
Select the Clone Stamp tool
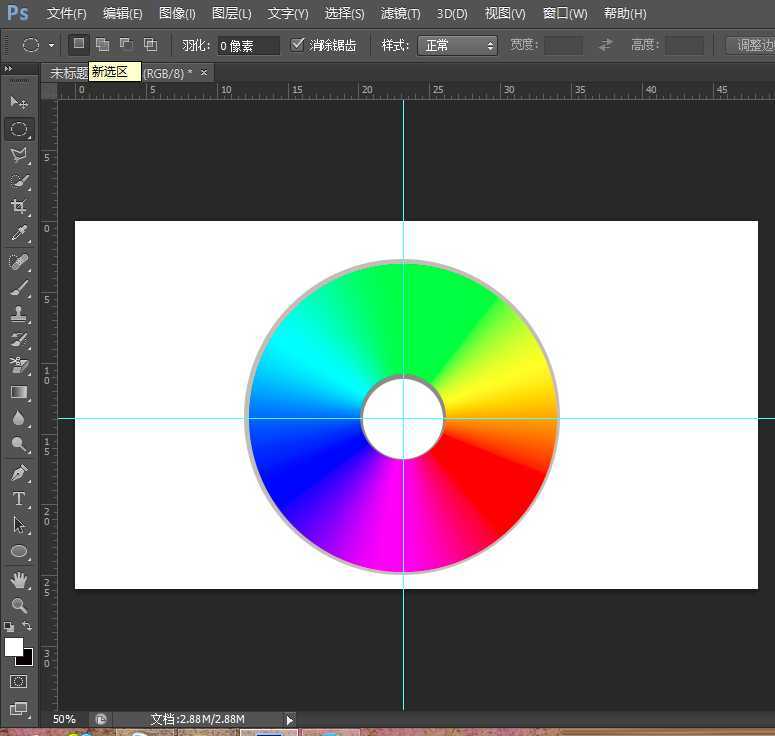point(19,314)
